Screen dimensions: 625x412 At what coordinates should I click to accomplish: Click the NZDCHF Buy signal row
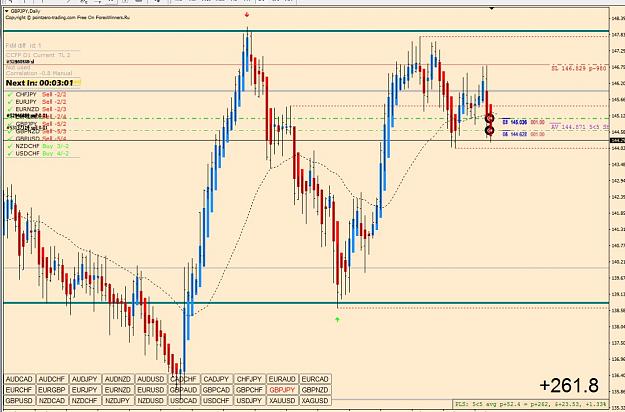(38, 146)
